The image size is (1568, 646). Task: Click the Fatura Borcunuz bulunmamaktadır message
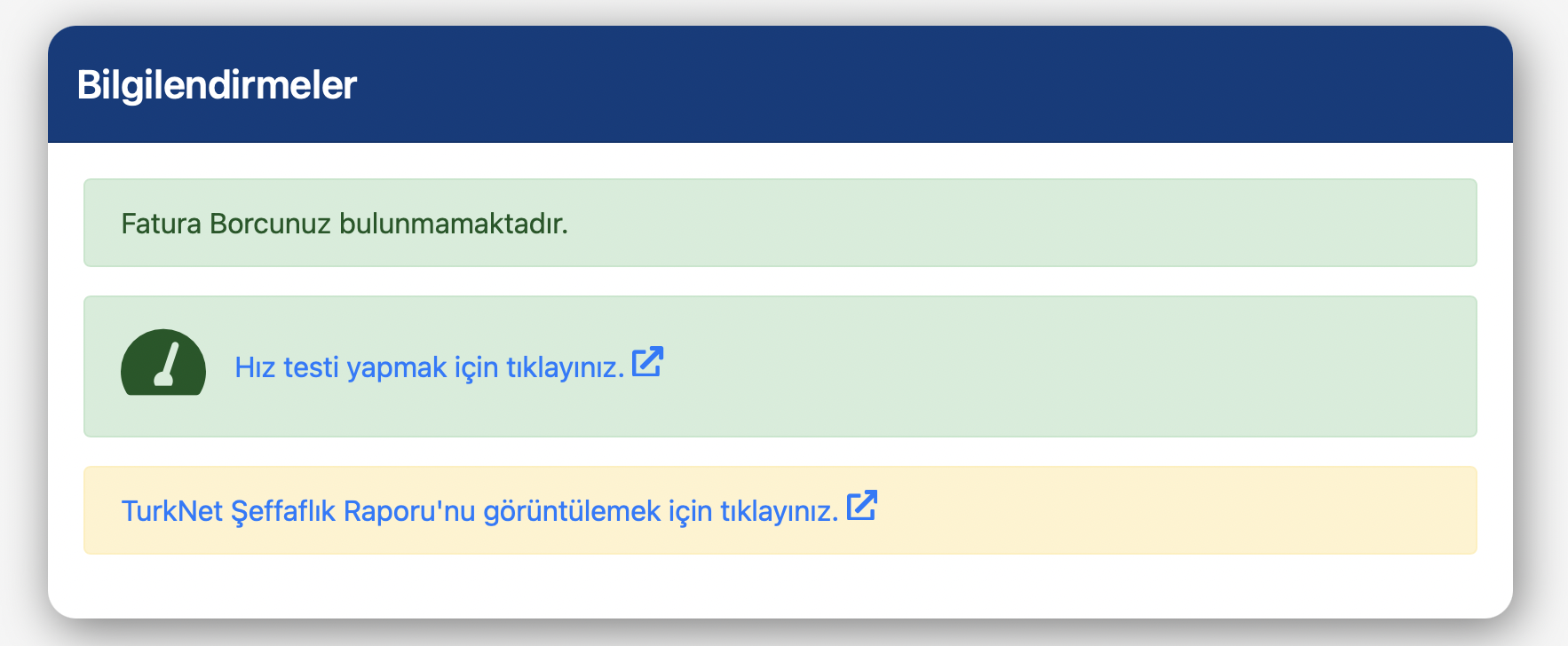[344, 223]
